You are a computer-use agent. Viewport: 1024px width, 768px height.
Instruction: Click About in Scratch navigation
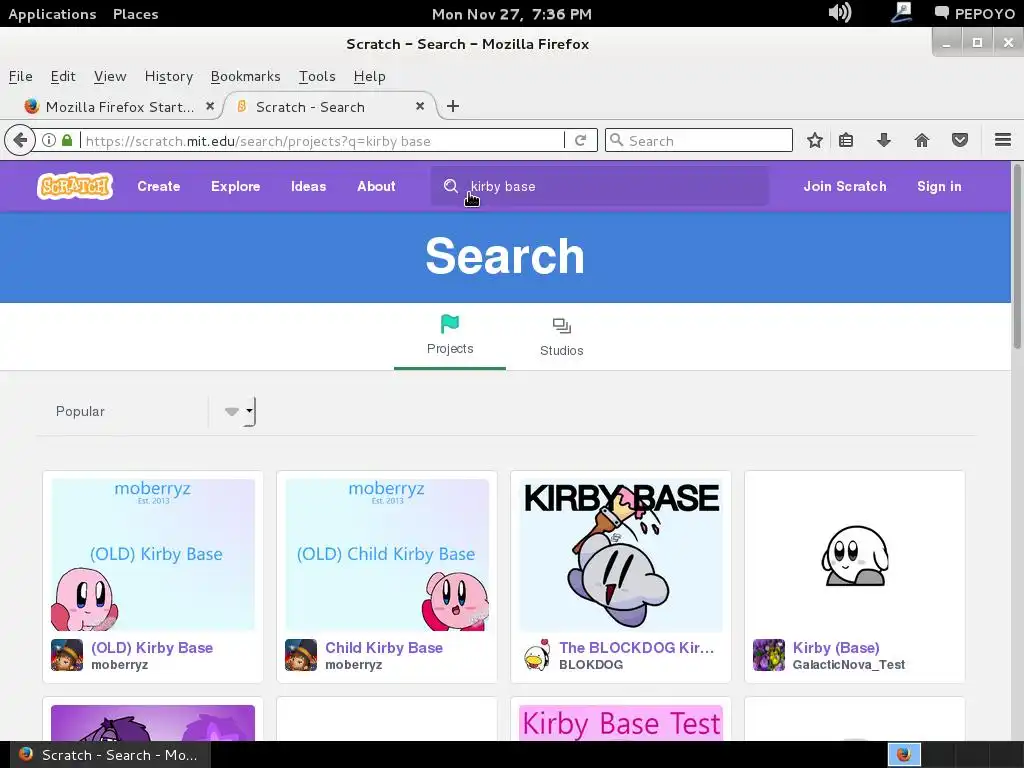[376, 186]
